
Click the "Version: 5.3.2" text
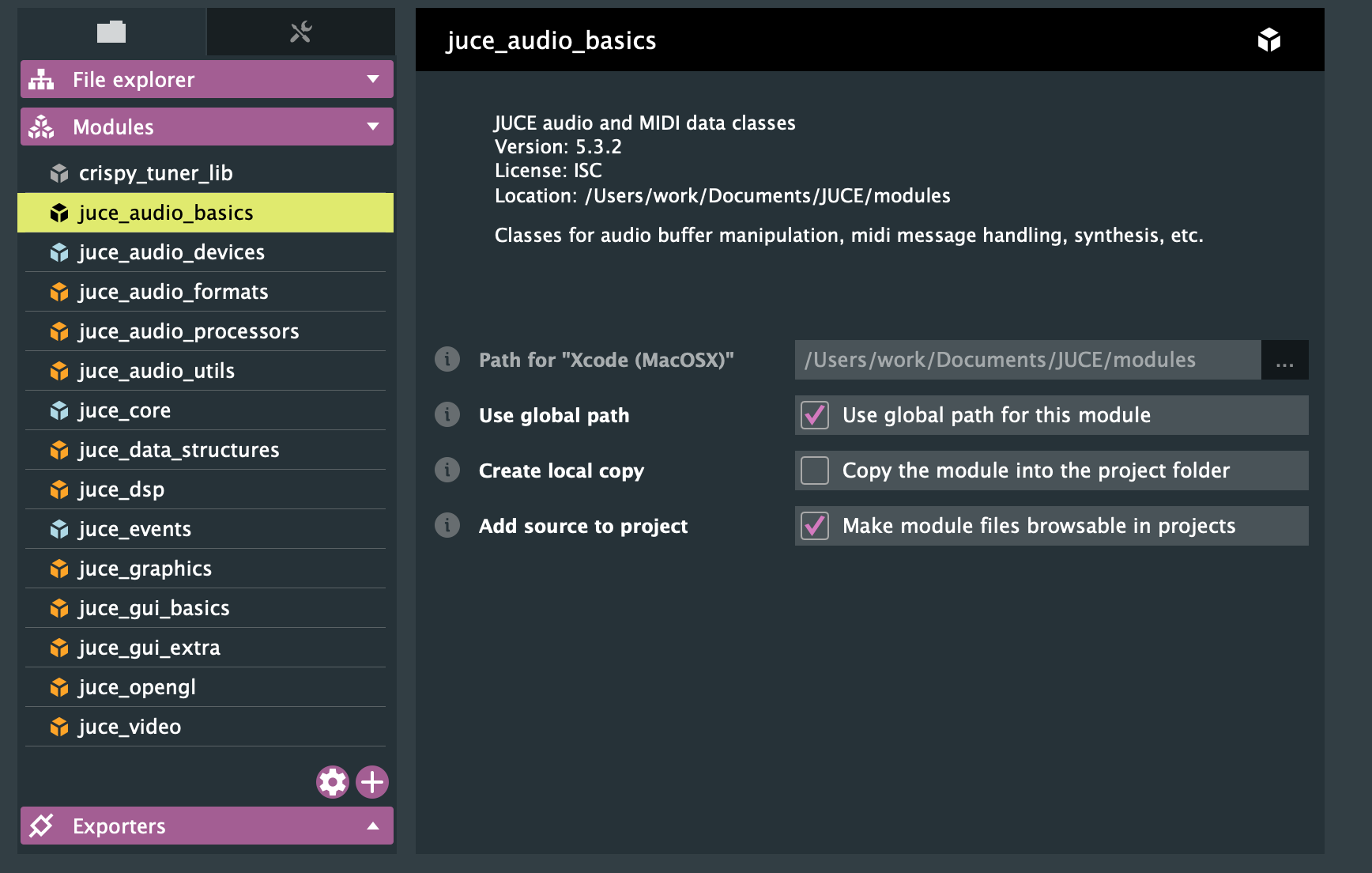click(x=558, y=147)
